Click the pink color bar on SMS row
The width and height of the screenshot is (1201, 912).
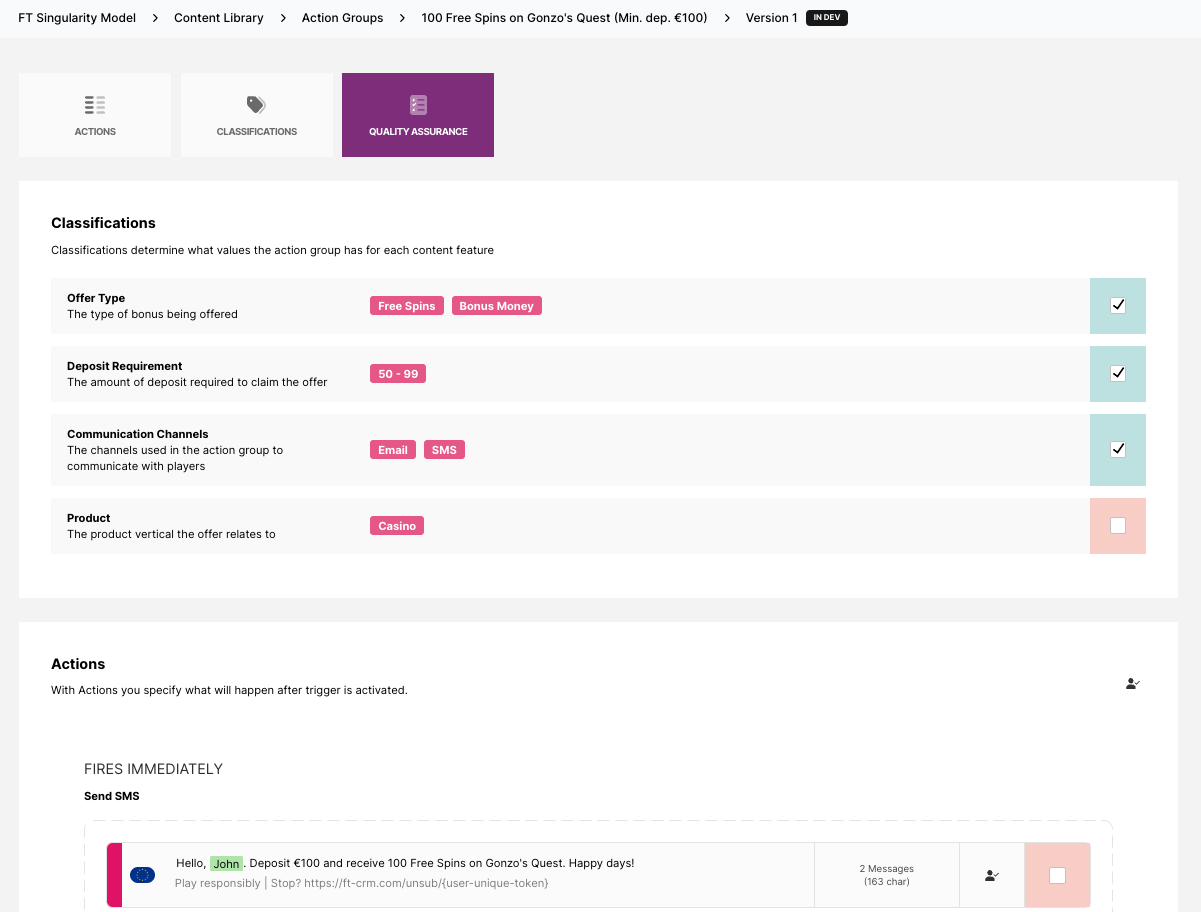click(114, 876)
